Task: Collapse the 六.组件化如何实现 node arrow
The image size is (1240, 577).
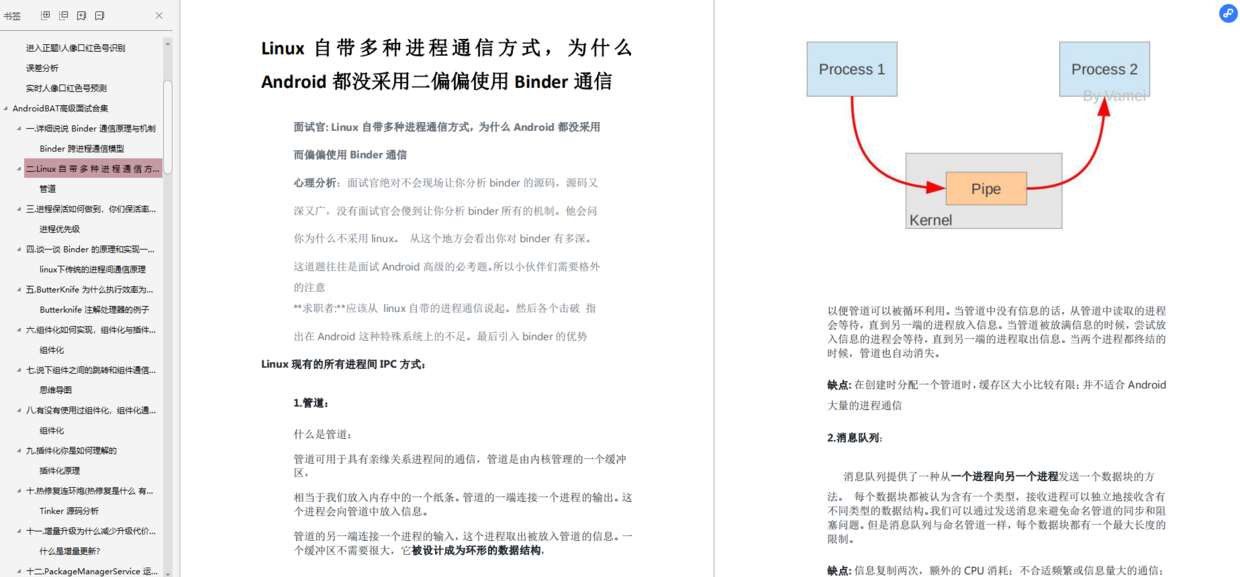Action: (19, 330)
